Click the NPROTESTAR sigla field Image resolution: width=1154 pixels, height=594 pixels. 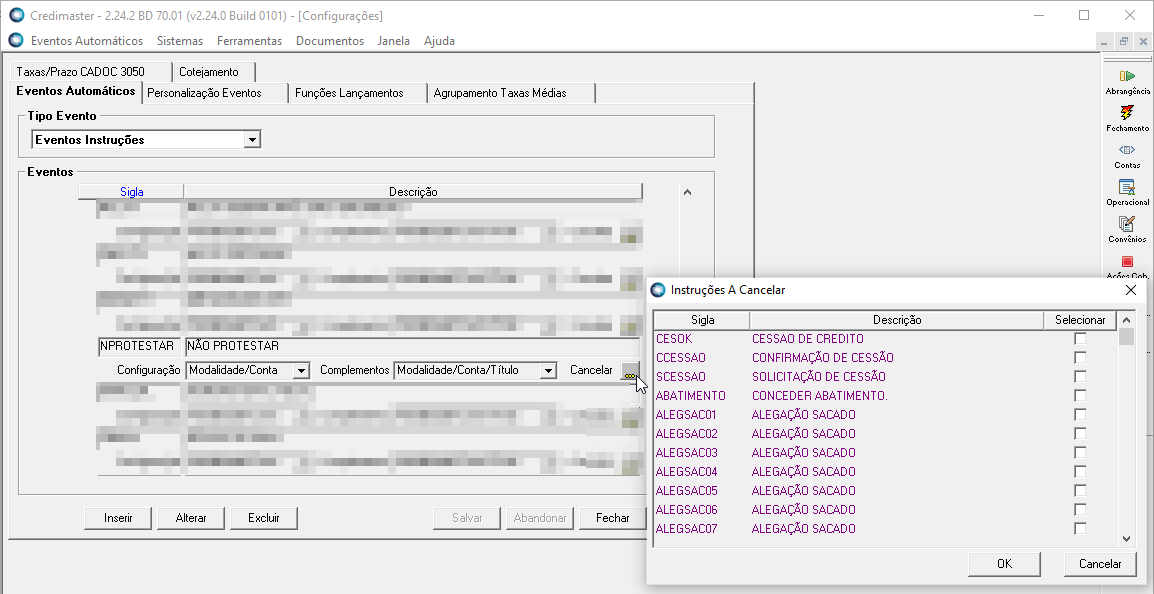[x=139, y=347]
